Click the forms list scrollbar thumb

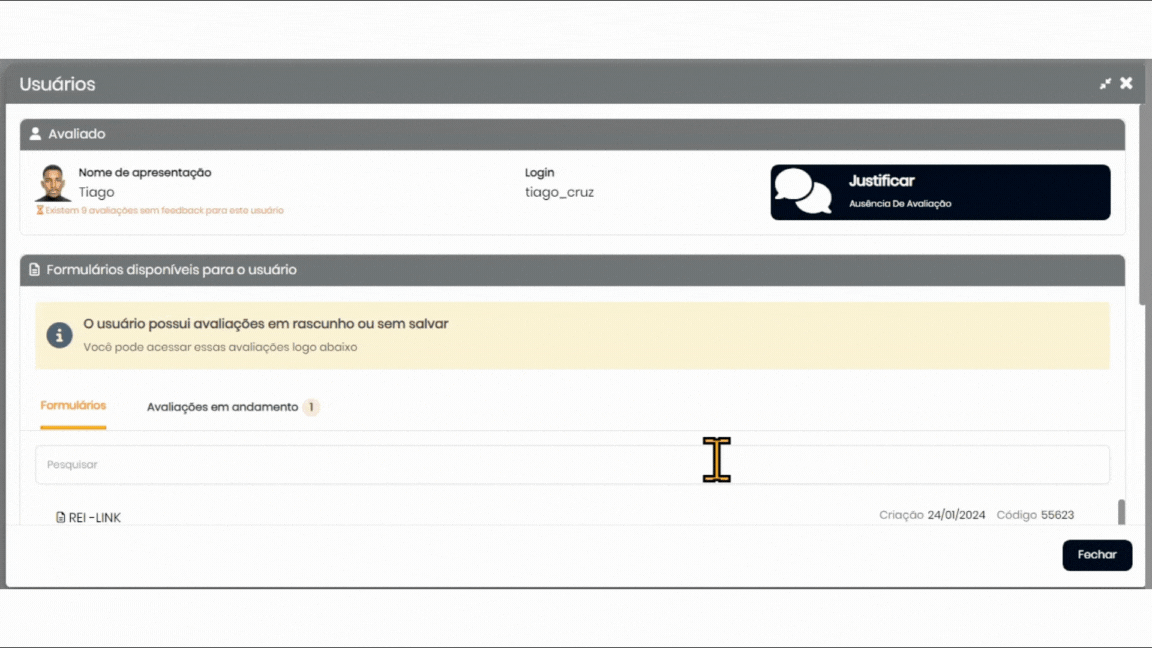pos(1121,511)
